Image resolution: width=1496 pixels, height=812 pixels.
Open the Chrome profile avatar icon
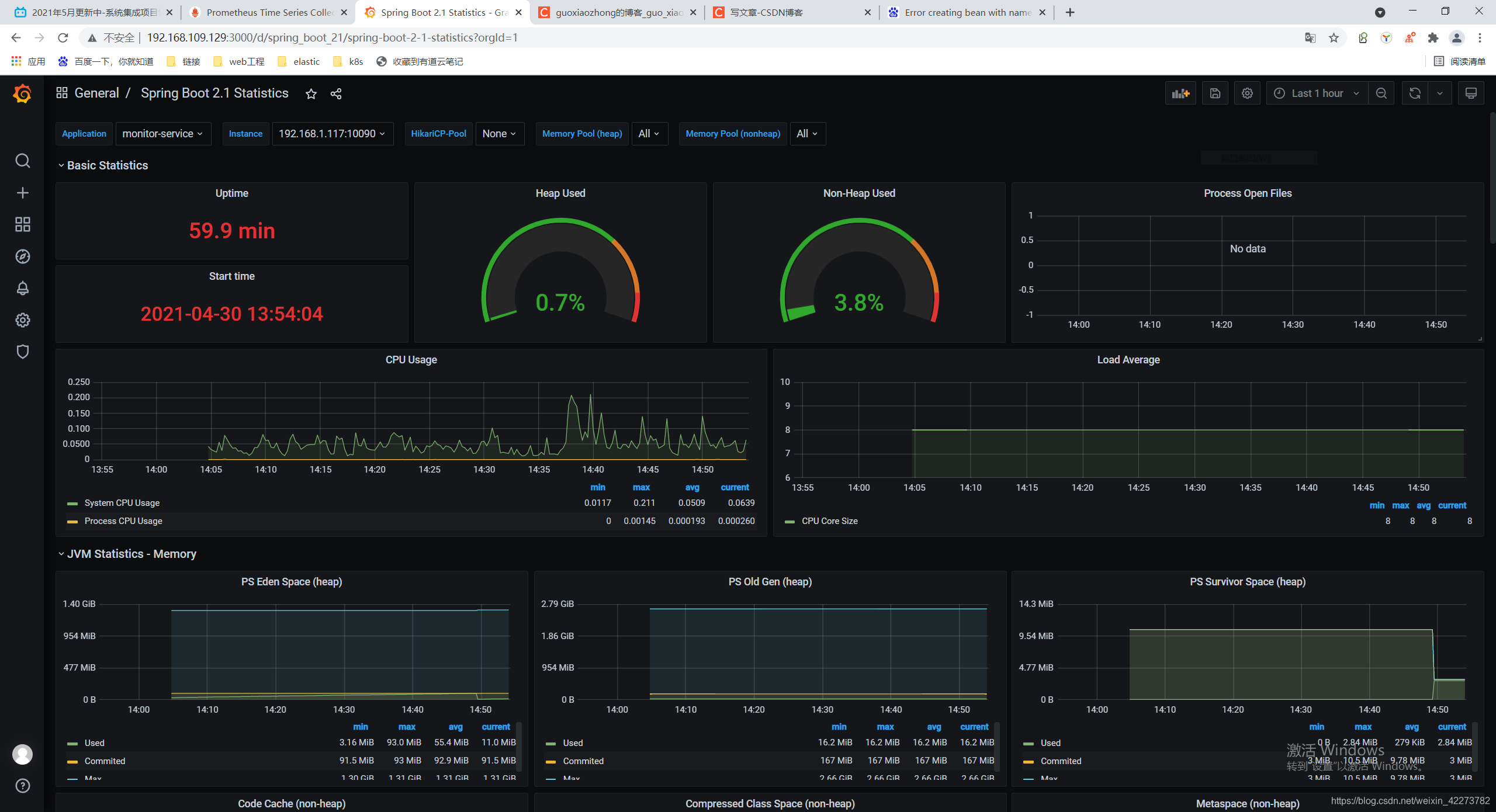click(1456, 38)
